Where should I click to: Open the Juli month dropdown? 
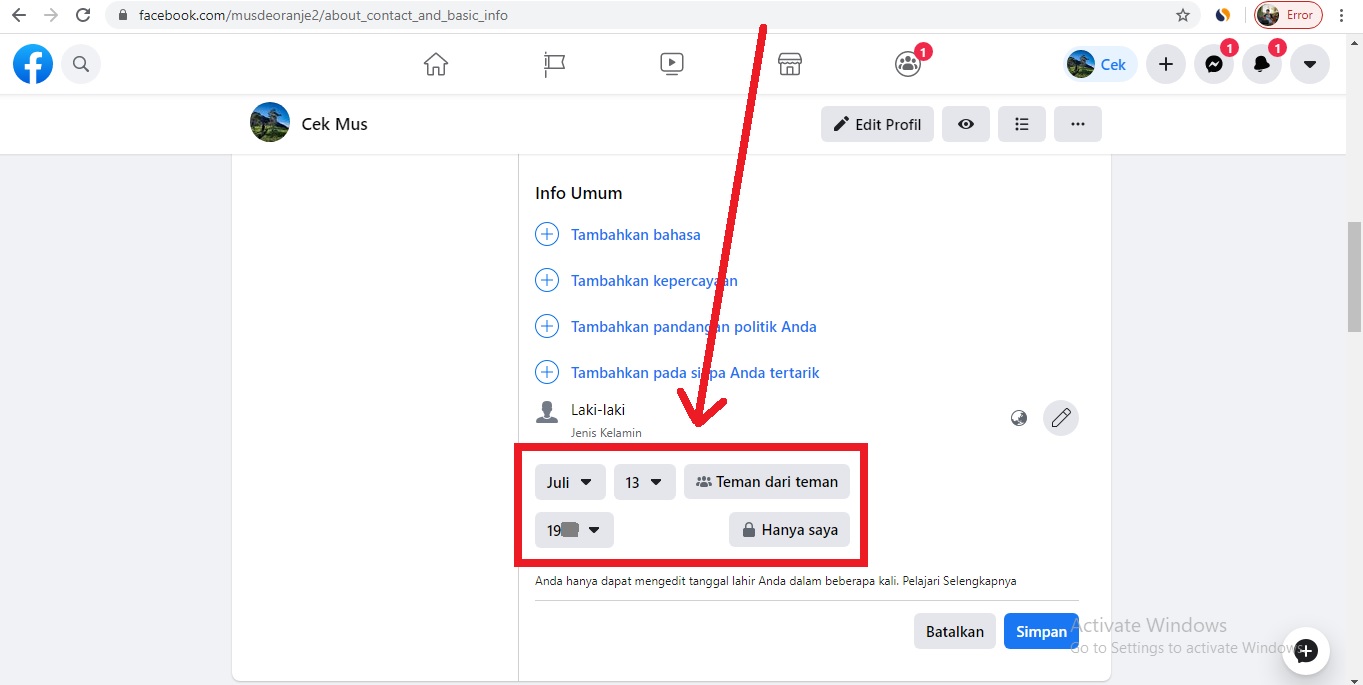click(x=569, y=481)
